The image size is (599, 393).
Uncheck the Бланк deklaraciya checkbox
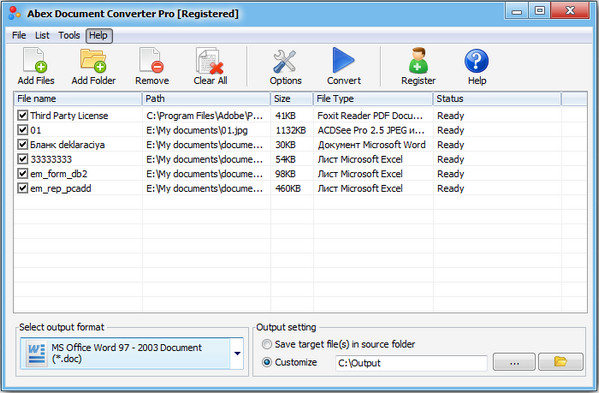(x=23, y=144)
